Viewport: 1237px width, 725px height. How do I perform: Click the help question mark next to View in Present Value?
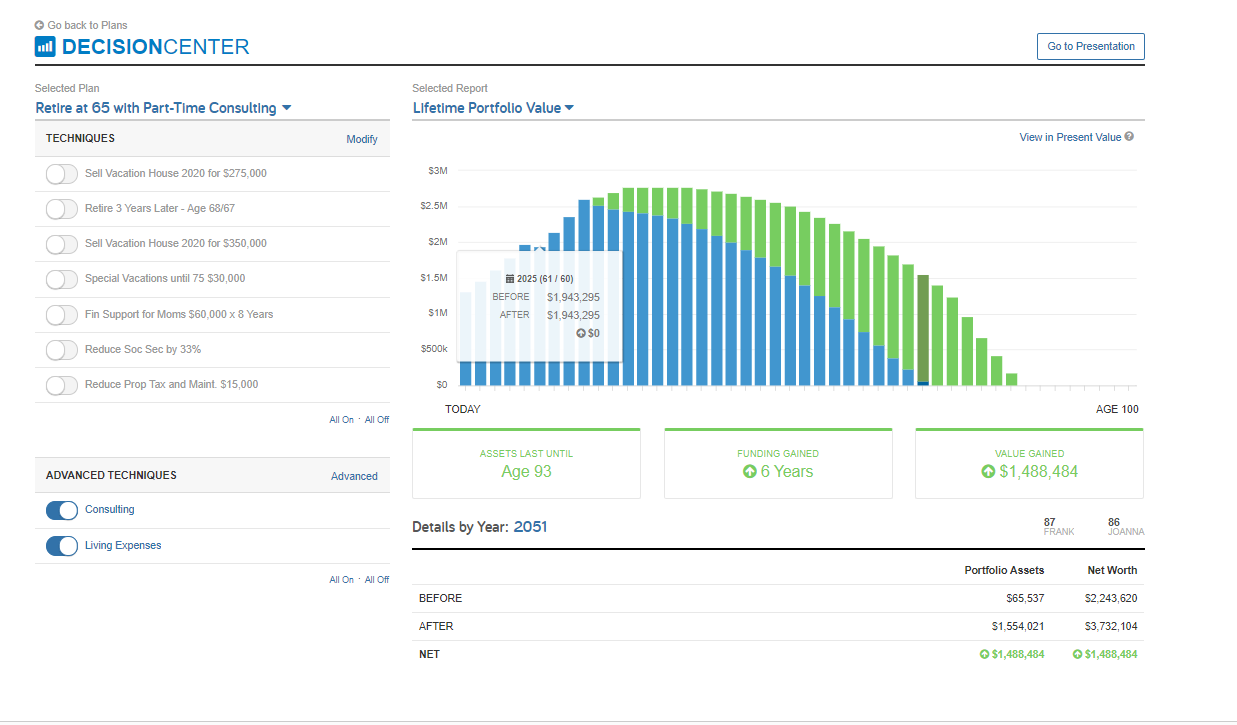pyautogui.click(x=1129, y=137)
